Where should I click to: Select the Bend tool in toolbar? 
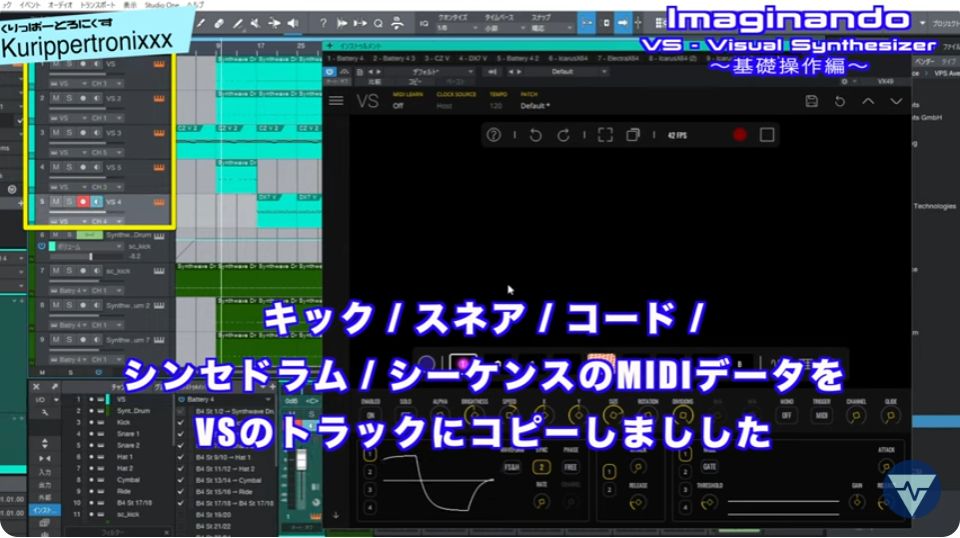[274, 23]
